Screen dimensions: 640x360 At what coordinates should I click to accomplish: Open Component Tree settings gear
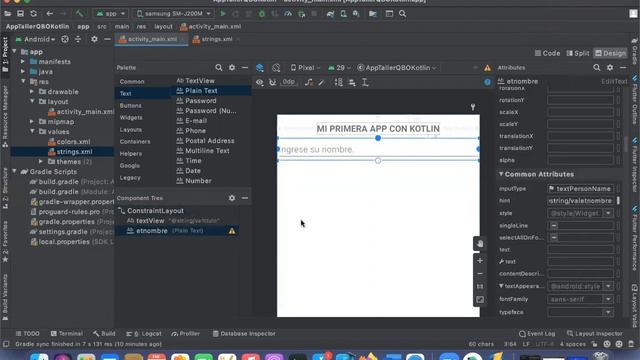tap(232, 198)
